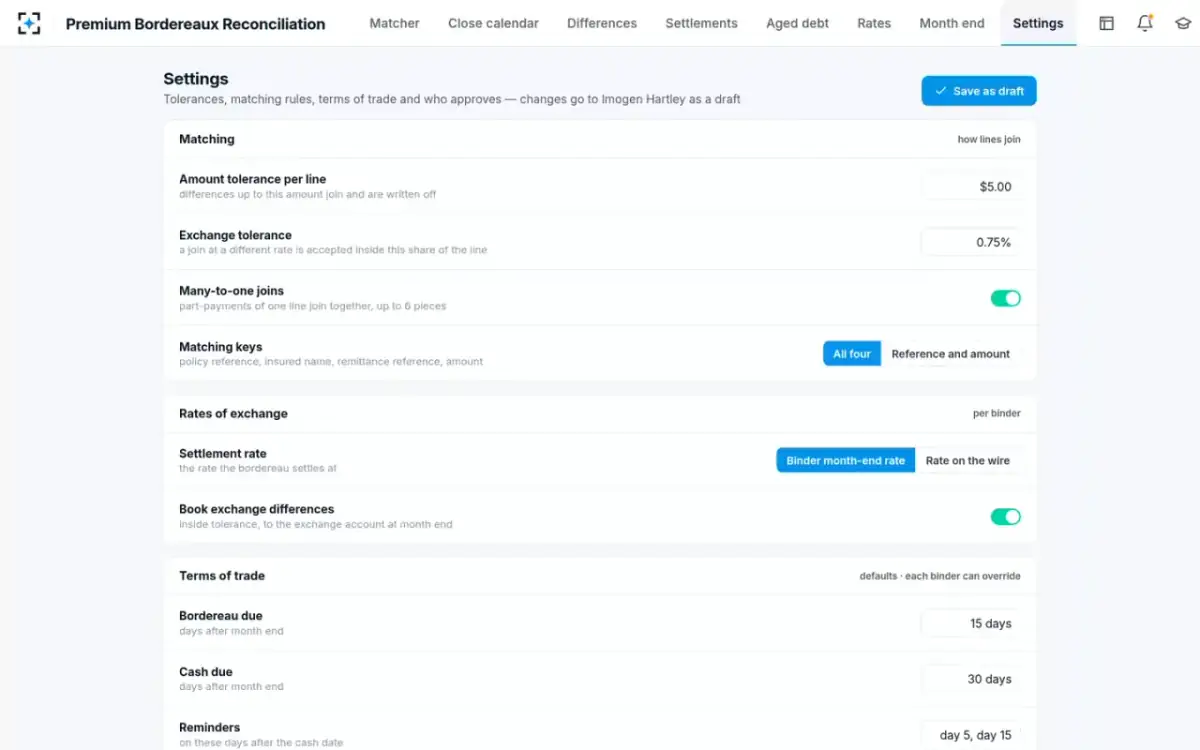Click the Premium Bordereaux Reconciliation title
1200x750 pixels.
(x=195, y=24)
